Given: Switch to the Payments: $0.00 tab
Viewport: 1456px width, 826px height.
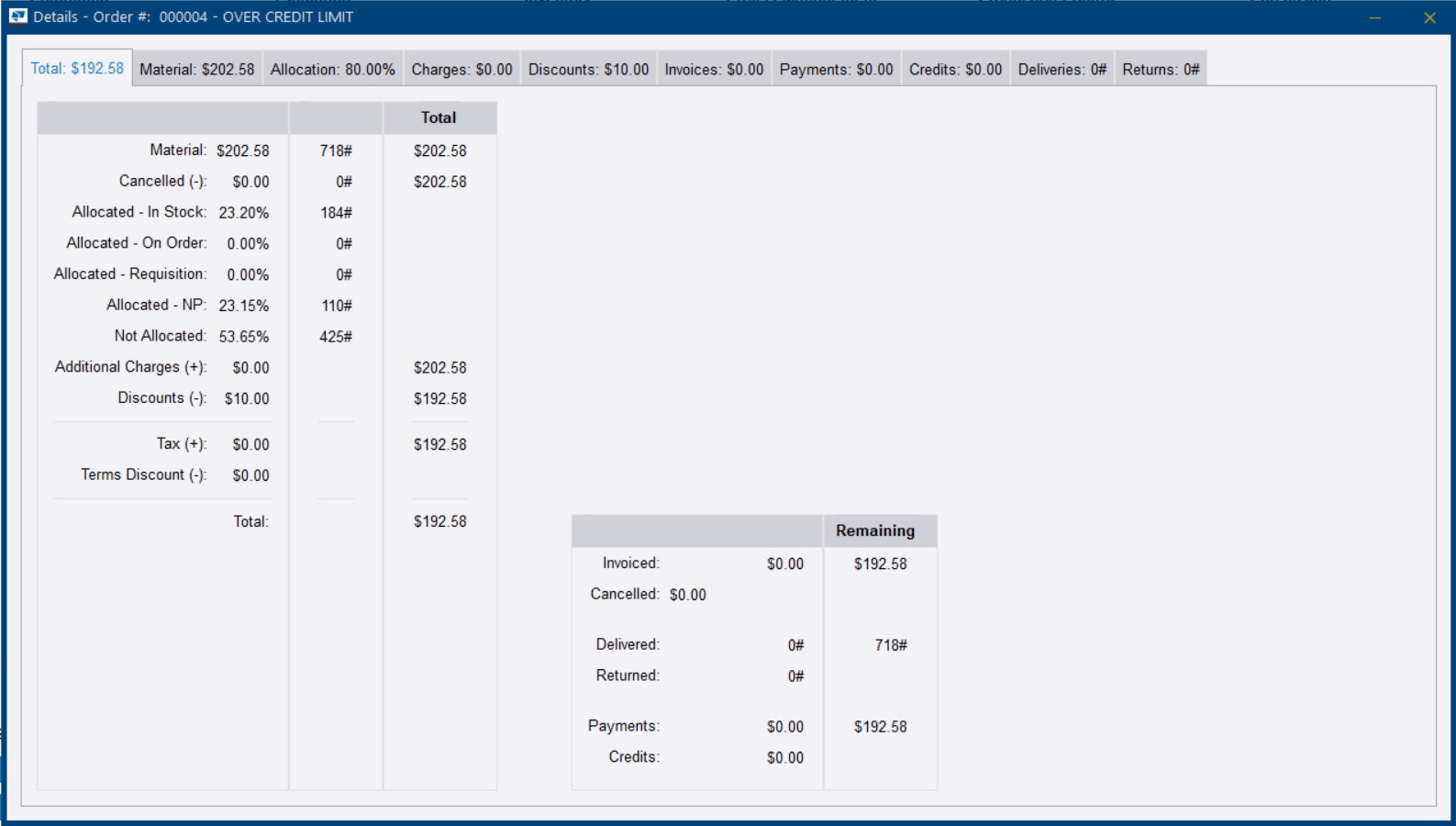Looking at the screenshot, I should pyautogui.click(x=837, y=69).
